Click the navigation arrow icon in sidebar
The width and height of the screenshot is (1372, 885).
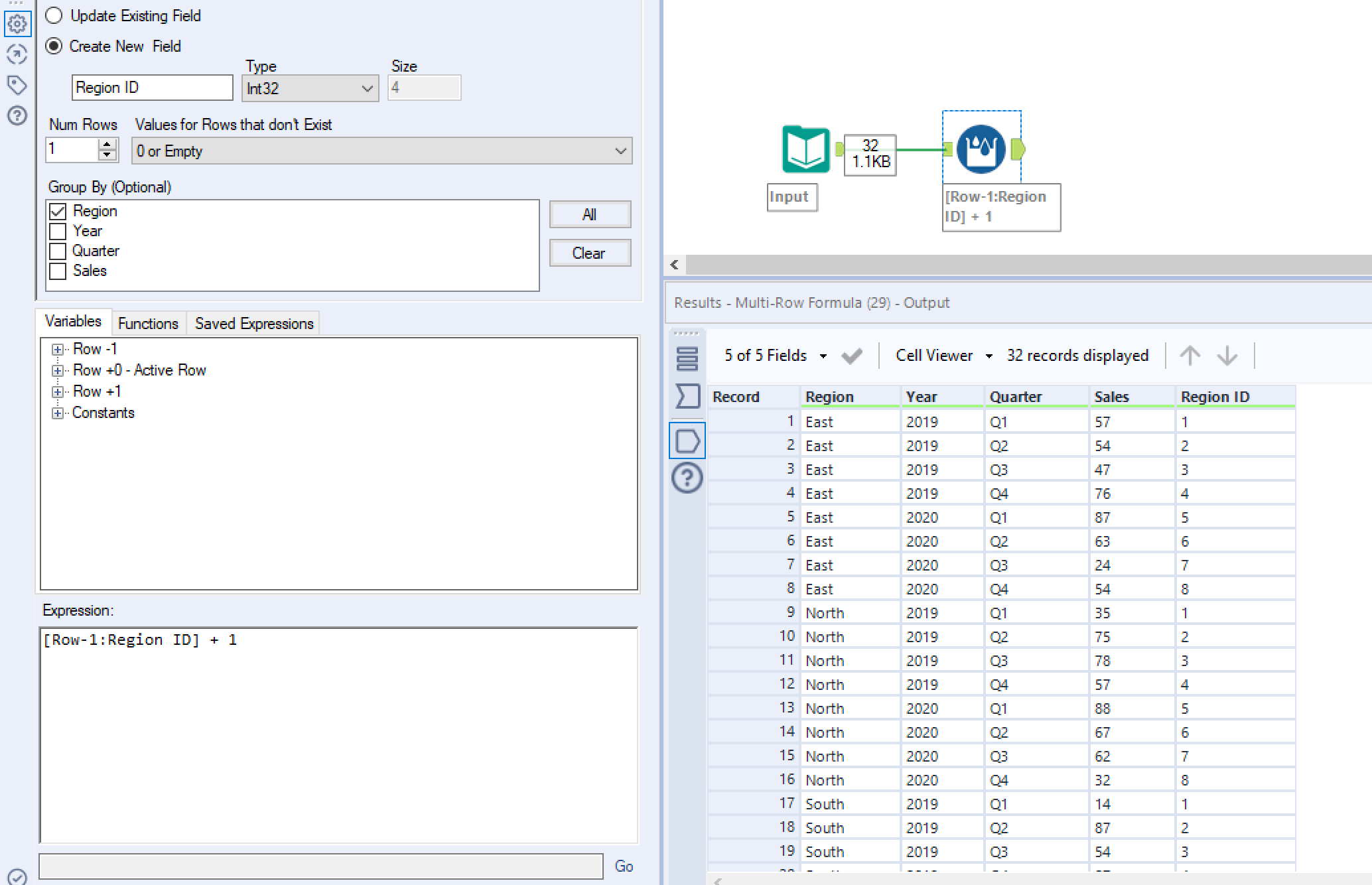[x=17, y=54]
